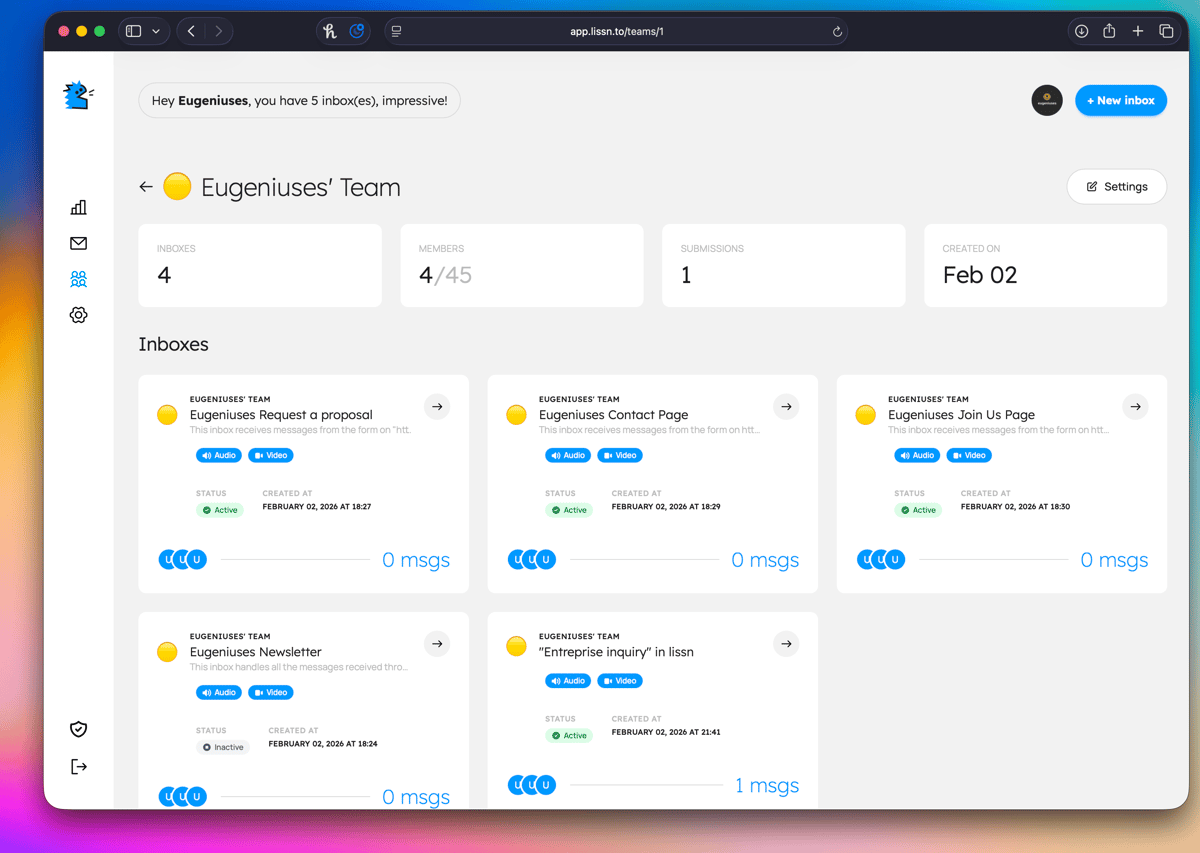The image size is (1200, 853).
Task: Click the logout icon in sidebar
Action: 79,766
